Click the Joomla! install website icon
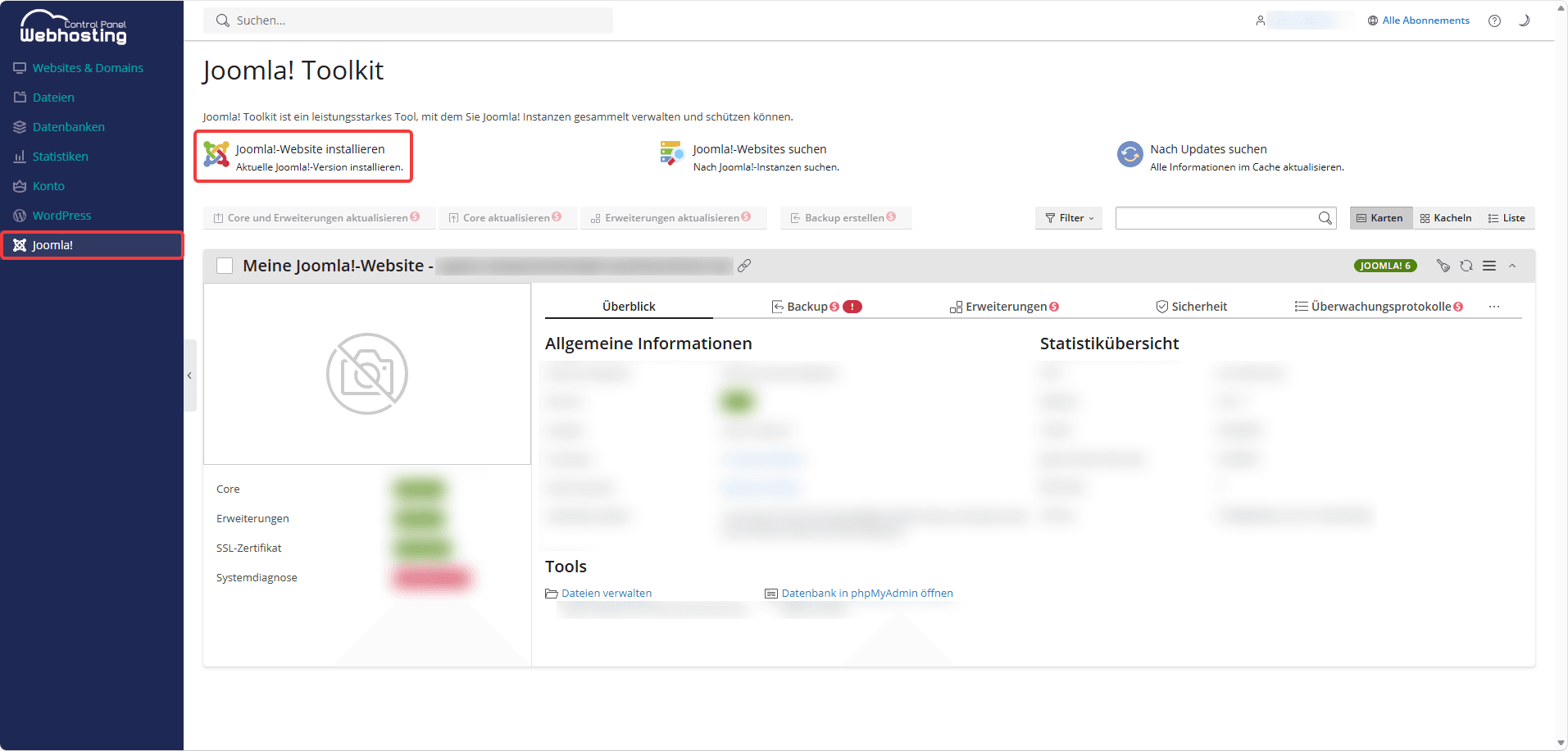The width and height of the screenshot is (1568, 751). (x=216, y=154)
